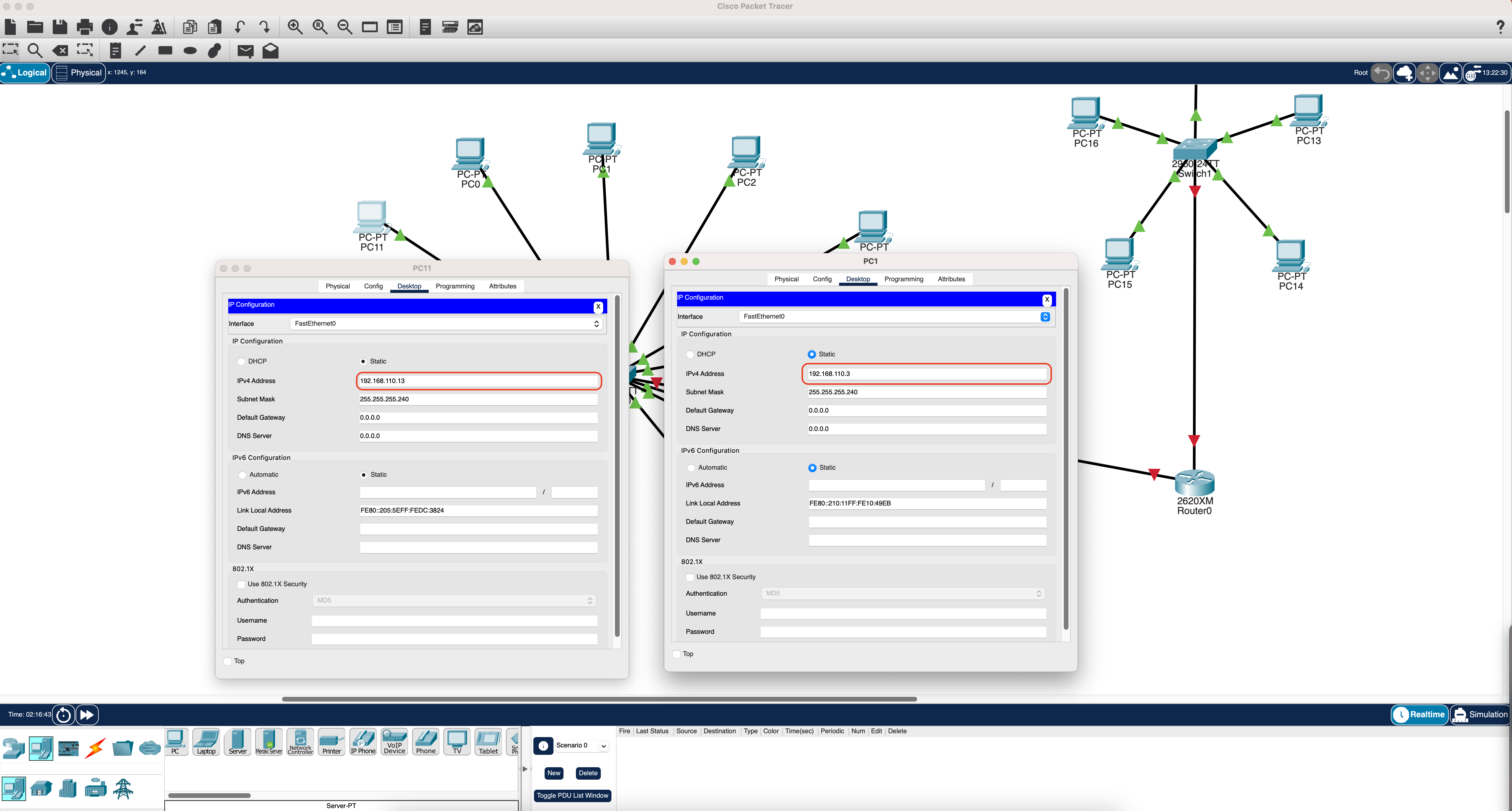Click PC1 window vertical scrollbar

click(1066, 459)
